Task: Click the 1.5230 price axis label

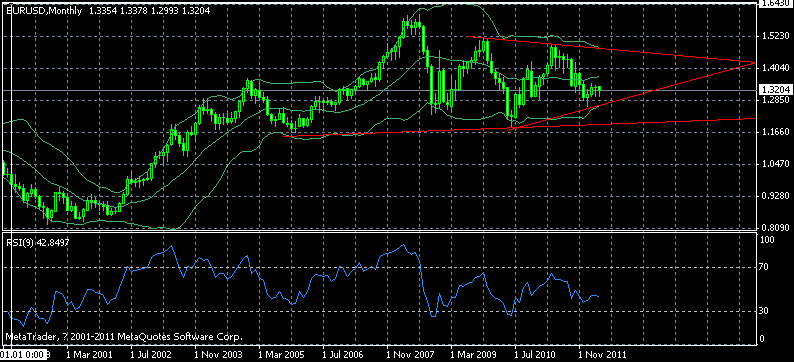Action: (775, 36)
